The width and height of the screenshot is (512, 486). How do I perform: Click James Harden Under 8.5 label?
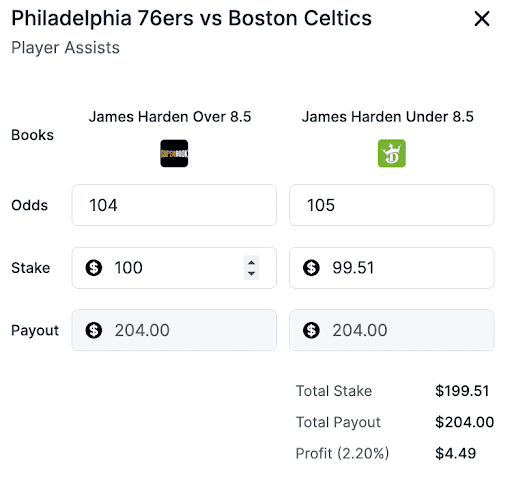(x=388, y=117)
